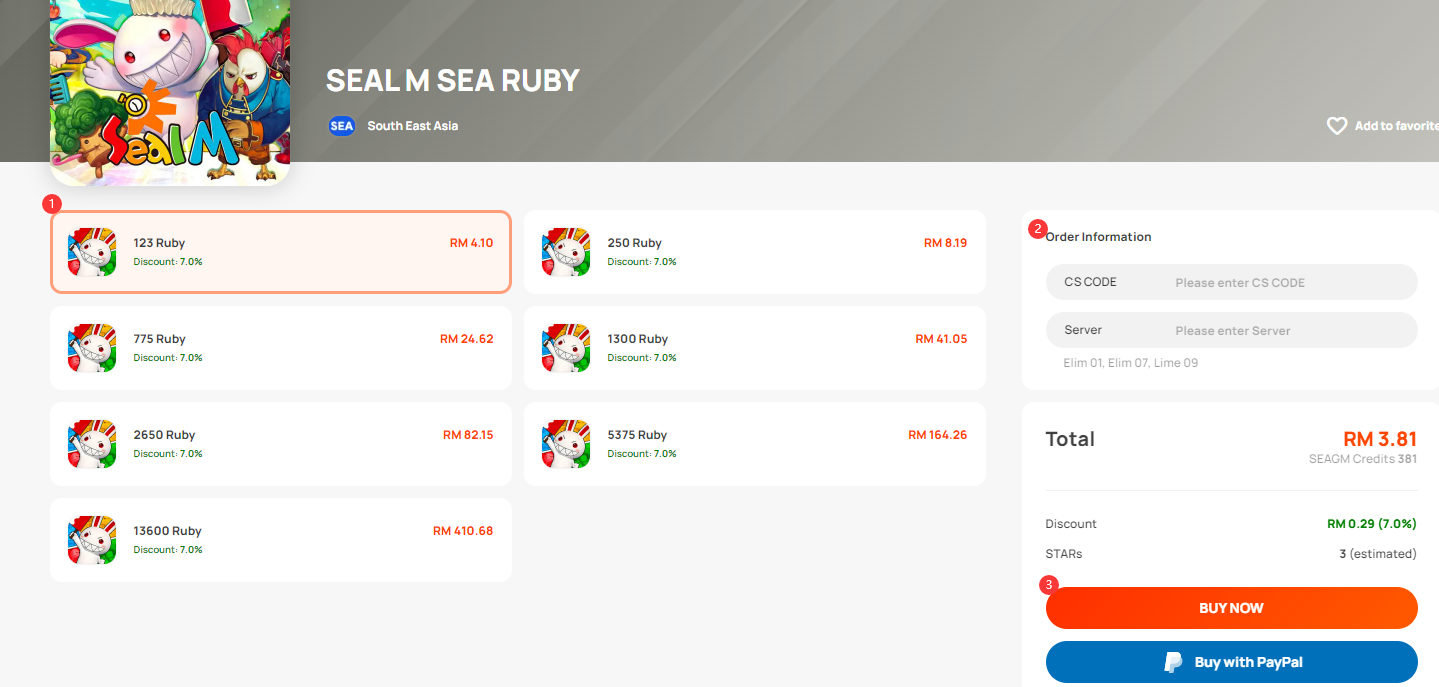Click the RM 164.26 price
Screen dimensions: 1439x687
point(938,435)
